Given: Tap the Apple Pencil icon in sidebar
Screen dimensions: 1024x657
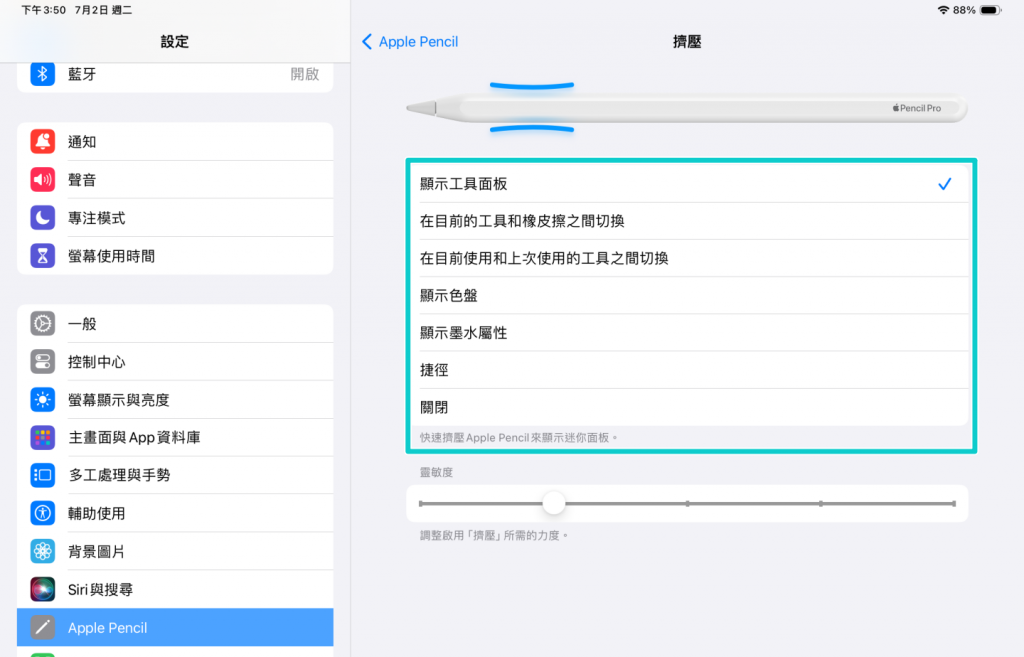Looking at the screenshot, I should click(42, 628).
